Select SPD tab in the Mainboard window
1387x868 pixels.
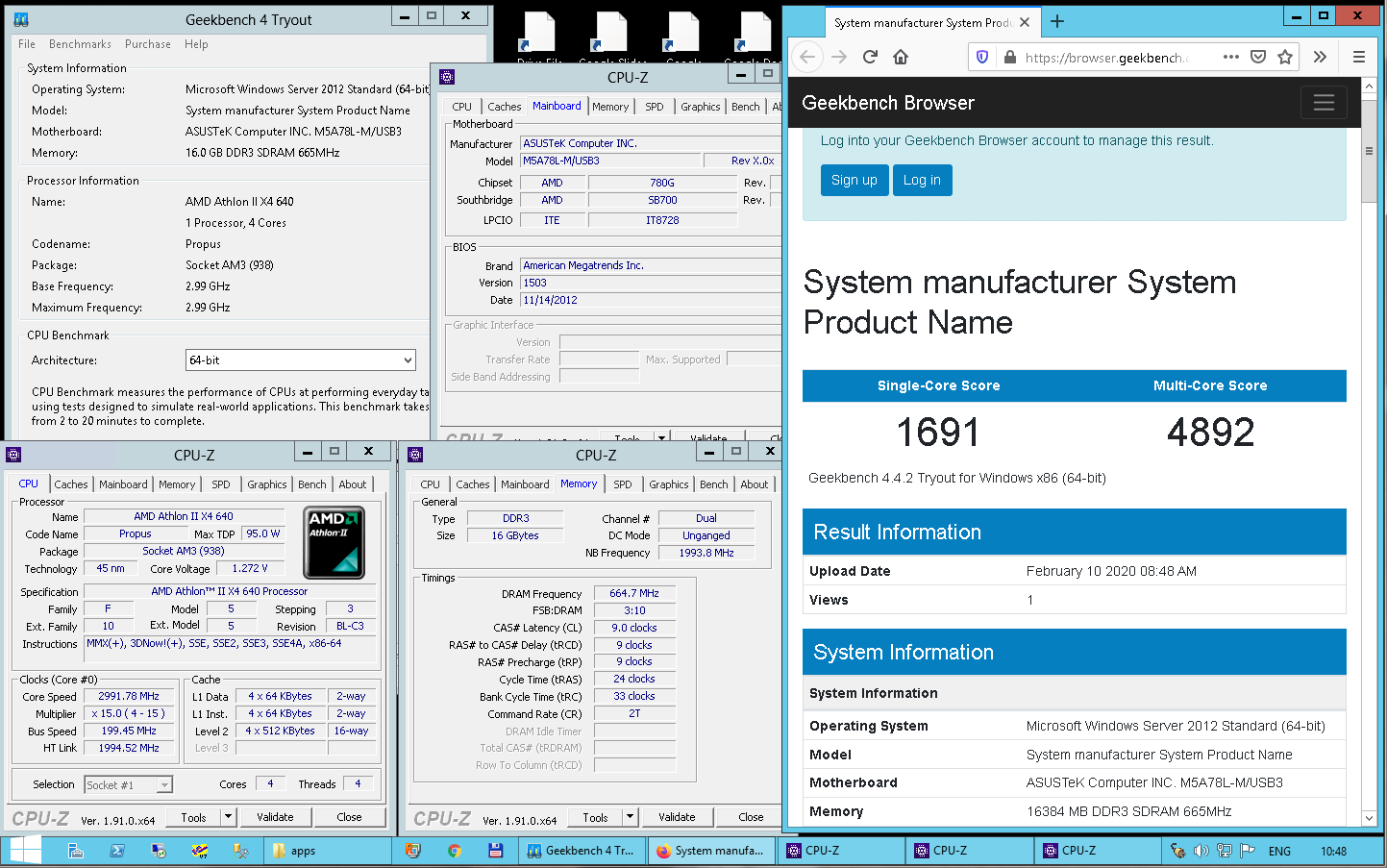point(655,107)
